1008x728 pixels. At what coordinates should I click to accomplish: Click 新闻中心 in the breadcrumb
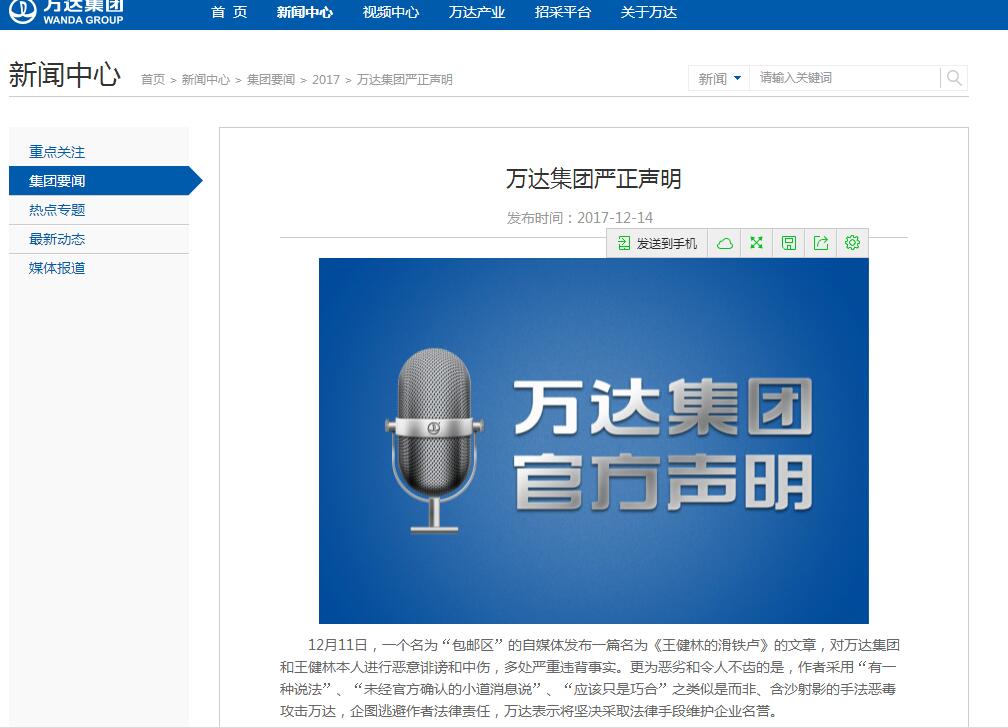click(x=205, y=80)
